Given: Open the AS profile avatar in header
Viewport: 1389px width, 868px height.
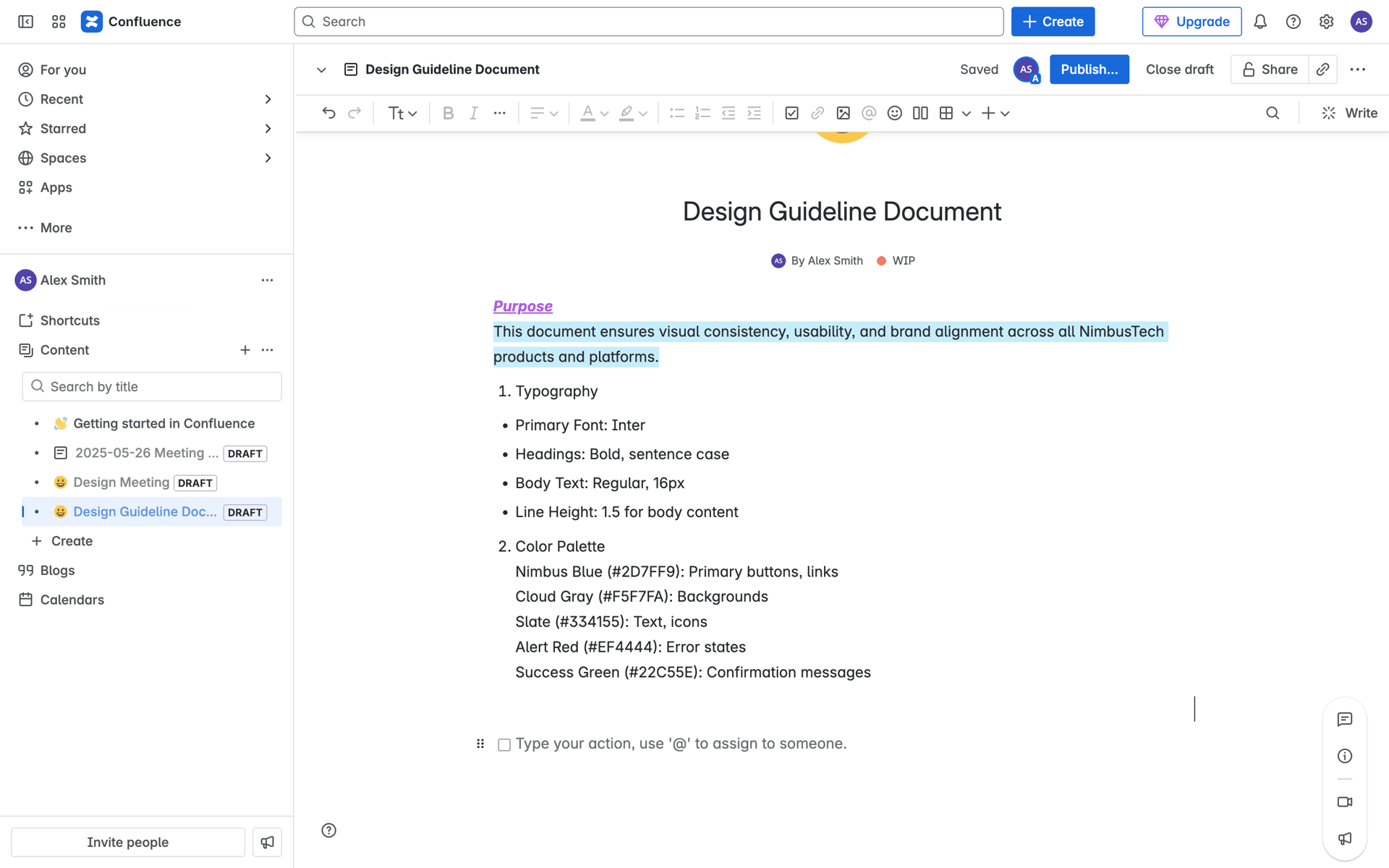Looking at the screenshot, I should pos(1361,22).
